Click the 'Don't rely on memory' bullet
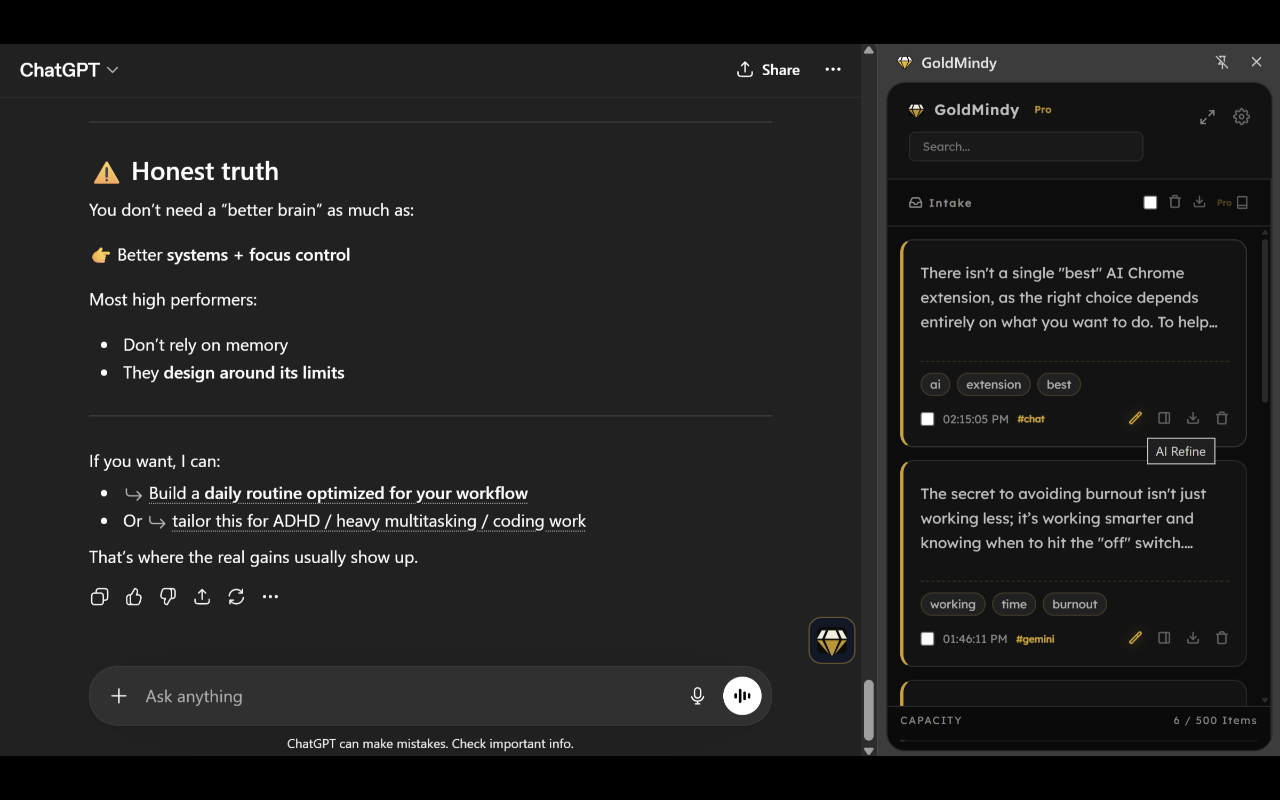 [x=205, y=345]
